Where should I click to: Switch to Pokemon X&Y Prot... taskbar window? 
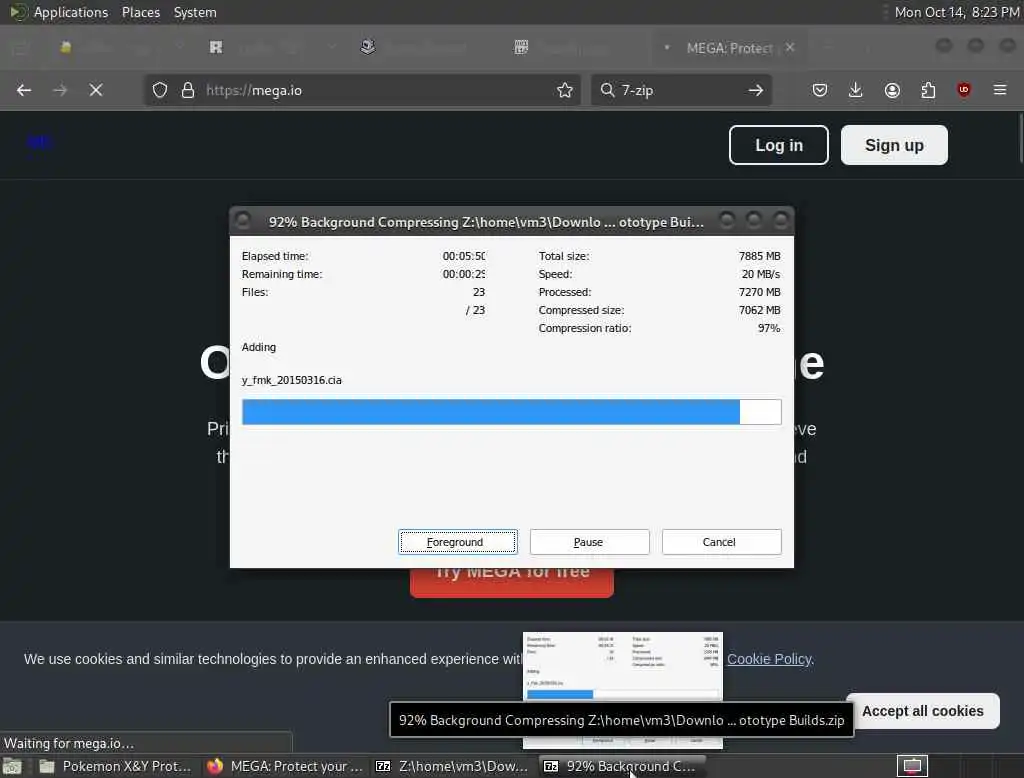[116, 766]
